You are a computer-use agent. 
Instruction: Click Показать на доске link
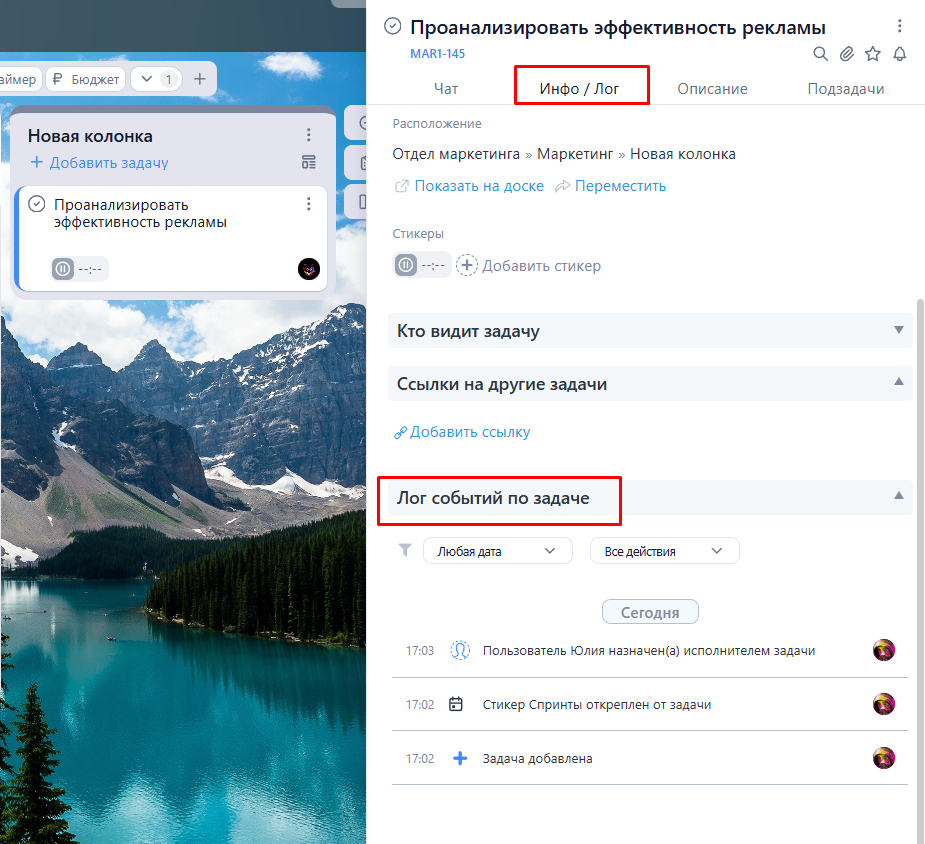(x=470, y=186)
